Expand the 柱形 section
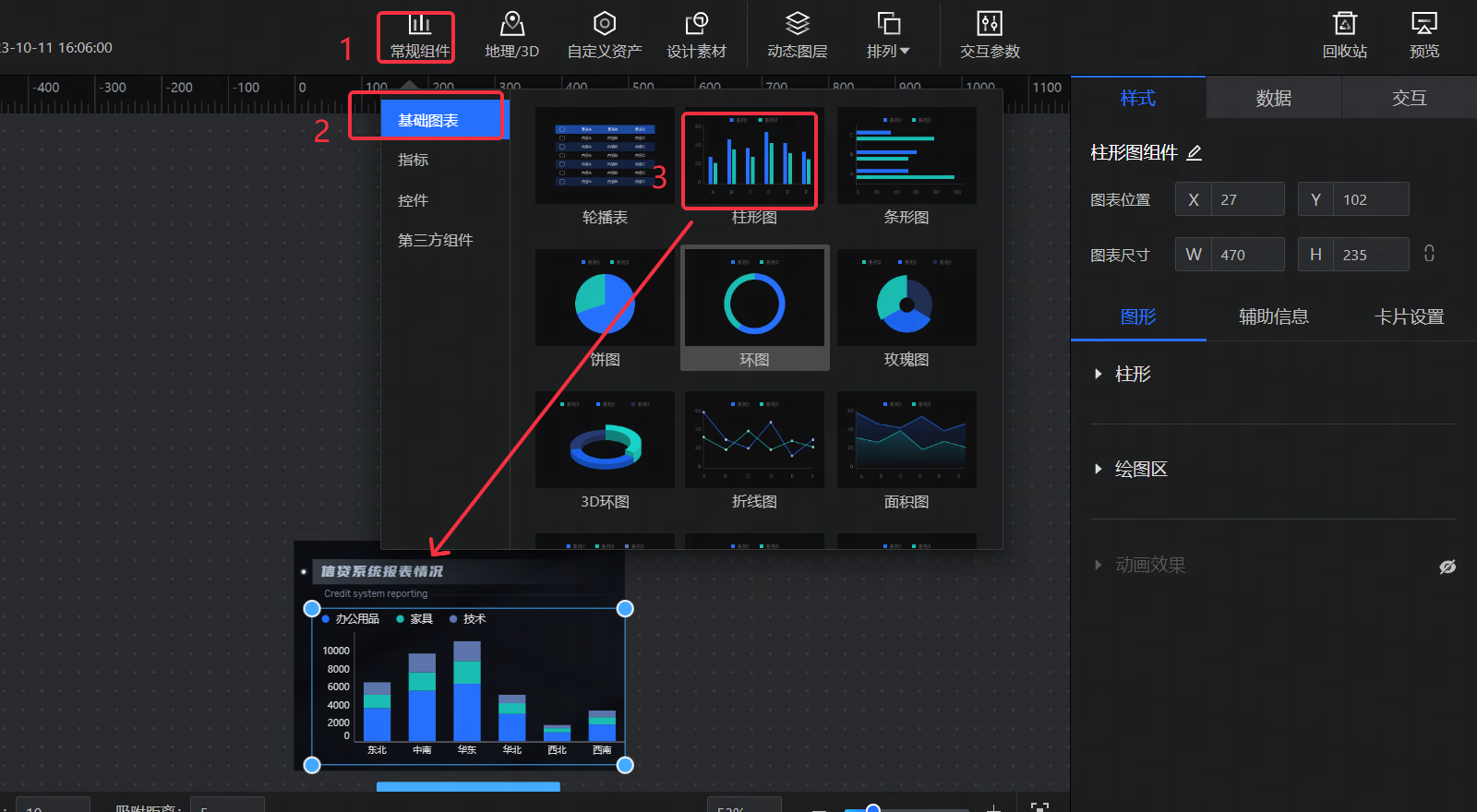The height and width of the screenshot is (812, 1477). tap(1099, 374)
